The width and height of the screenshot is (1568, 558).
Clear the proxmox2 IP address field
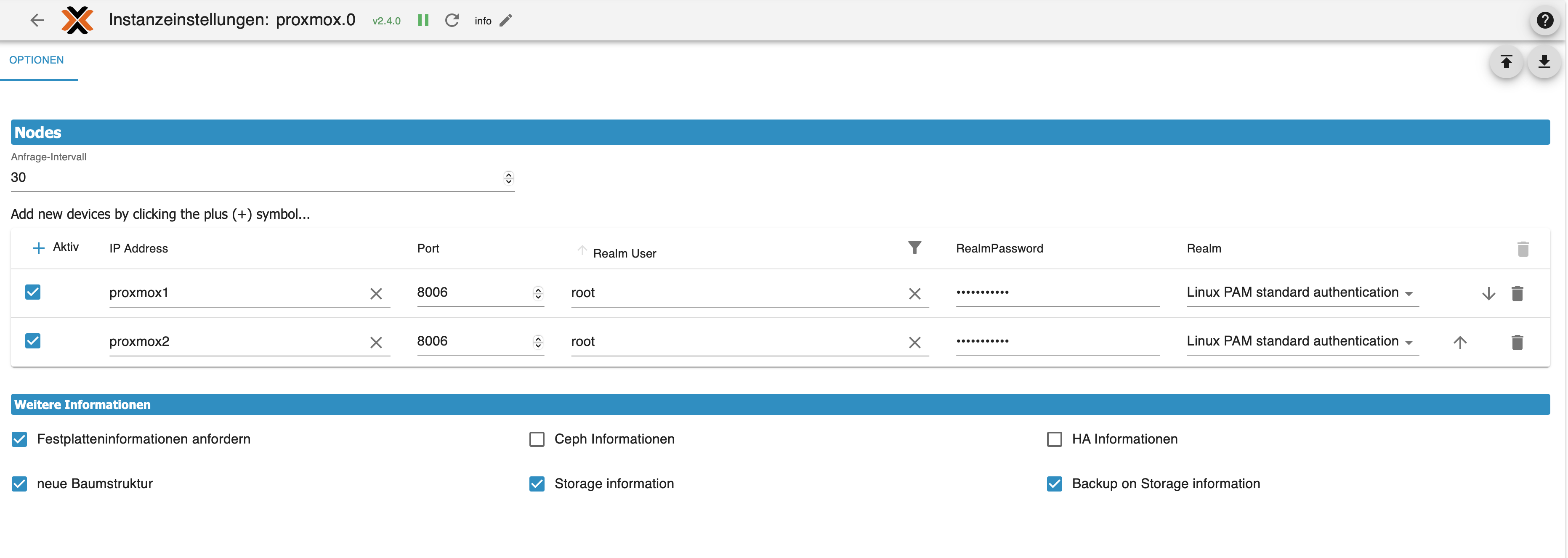[x=376, y=343]
